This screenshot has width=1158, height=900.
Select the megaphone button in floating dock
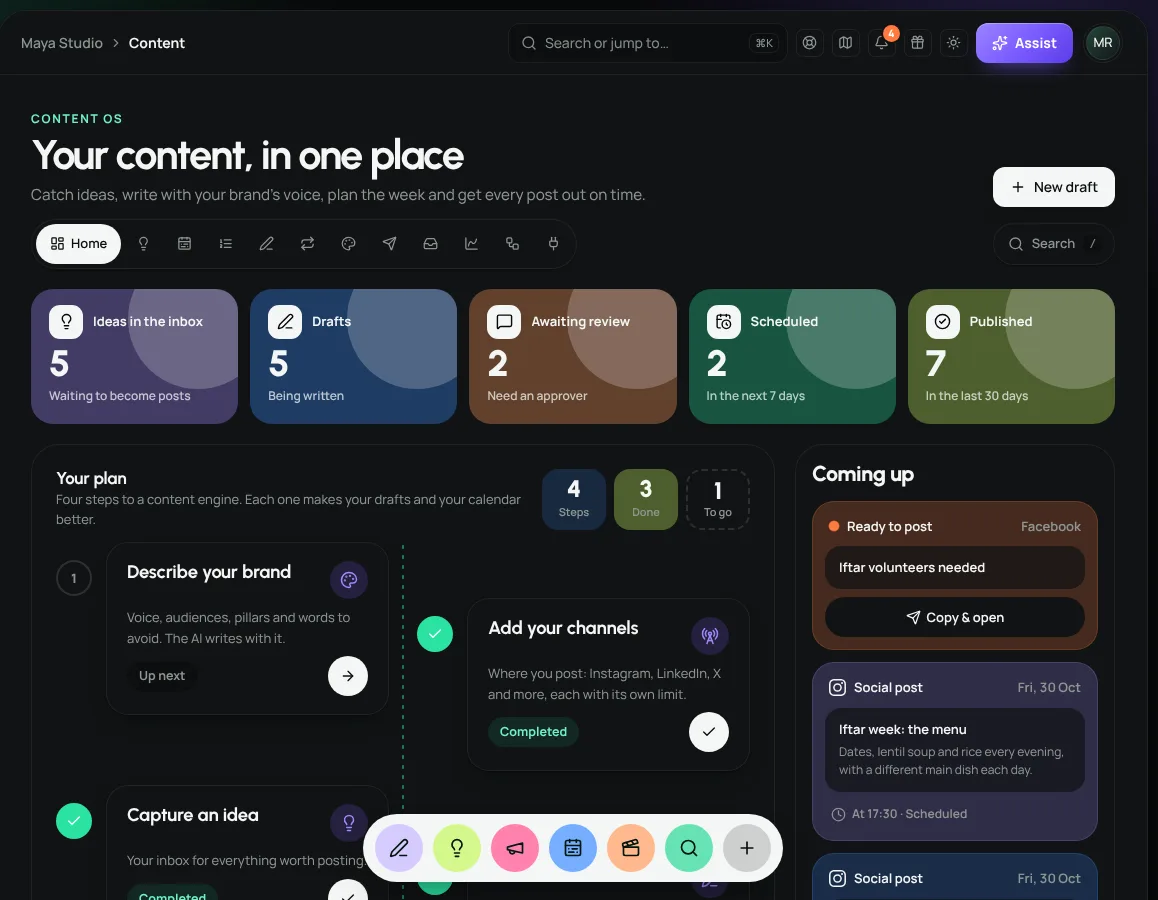(x=515, y=848)
